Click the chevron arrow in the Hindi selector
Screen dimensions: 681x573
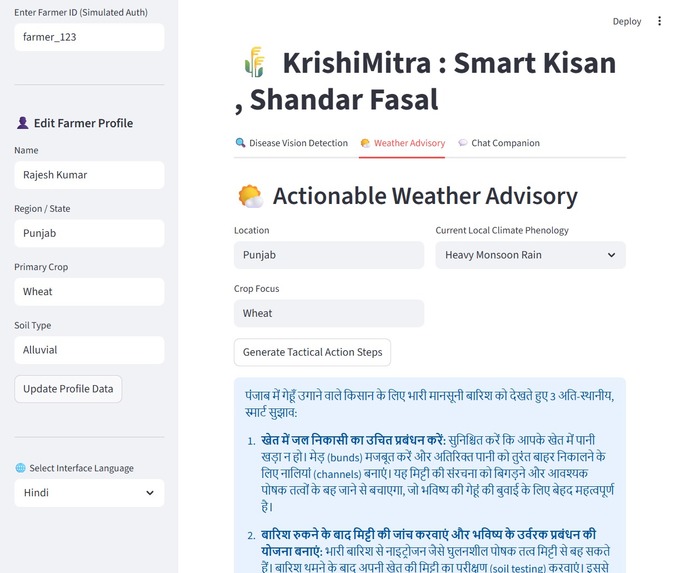click(150, 493)
